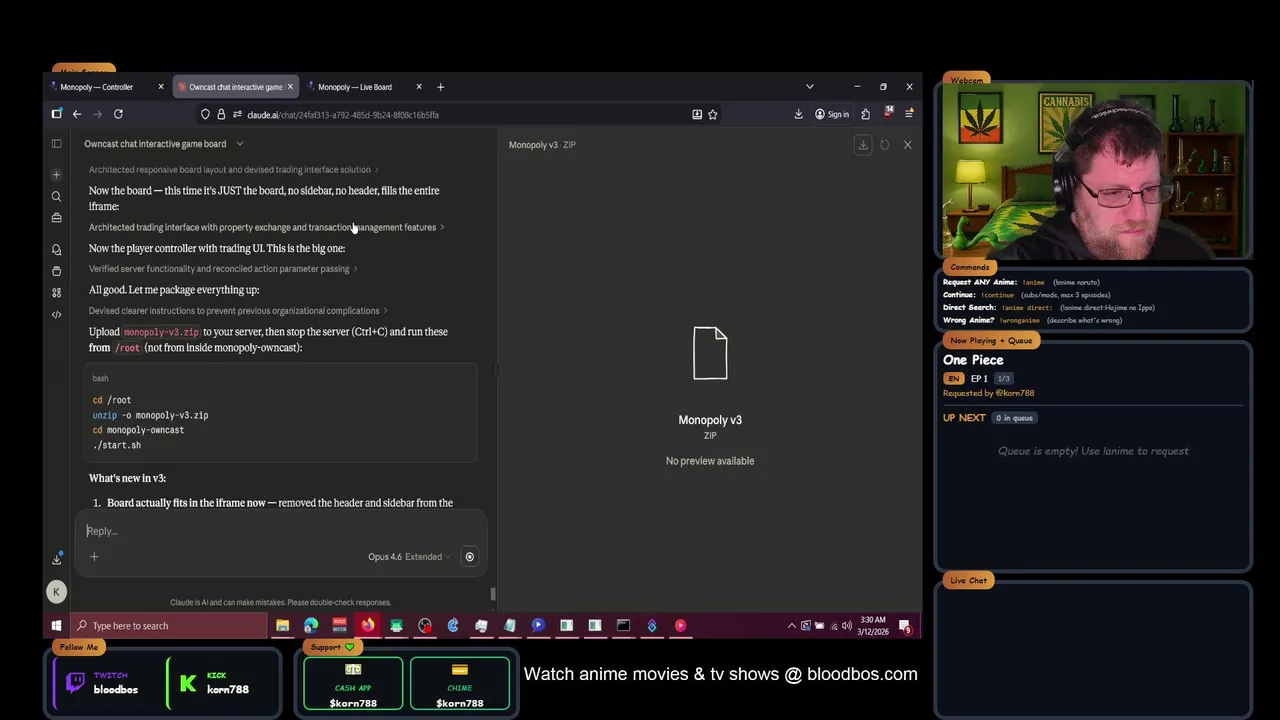The height and width of the screenshot is (720, 1280).
Task: Click the 'What's new in v3:' heading
Action: click(127, 478)
